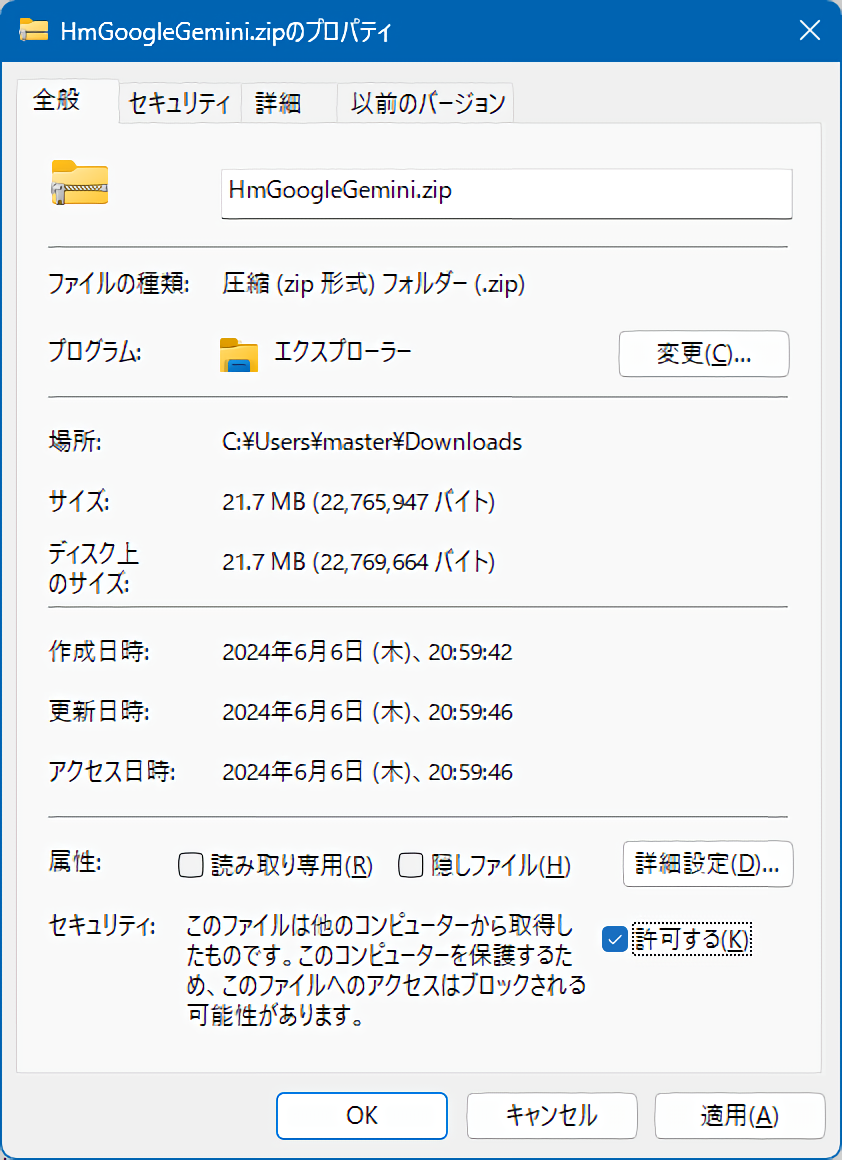Uncheck the 許可する(K) checkbox

coord(615,939)
